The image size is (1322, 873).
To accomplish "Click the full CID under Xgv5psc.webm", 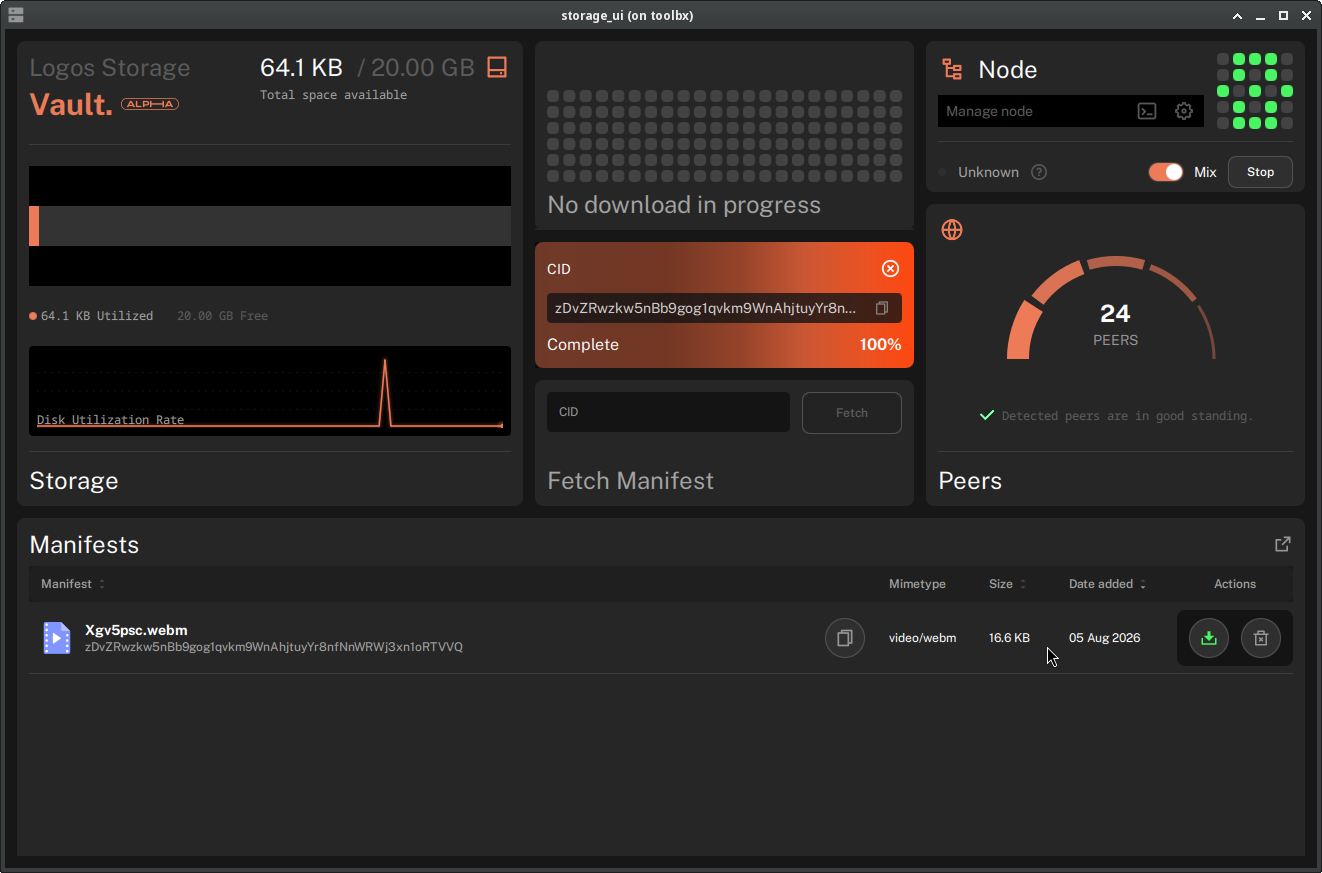I will point(274,647).
